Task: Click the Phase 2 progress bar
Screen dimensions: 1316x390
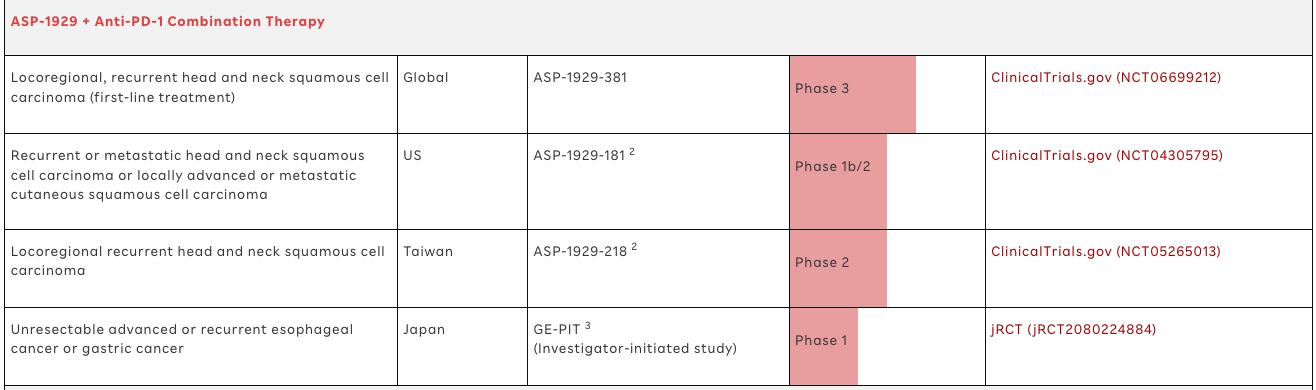Action: pos(838,268)
